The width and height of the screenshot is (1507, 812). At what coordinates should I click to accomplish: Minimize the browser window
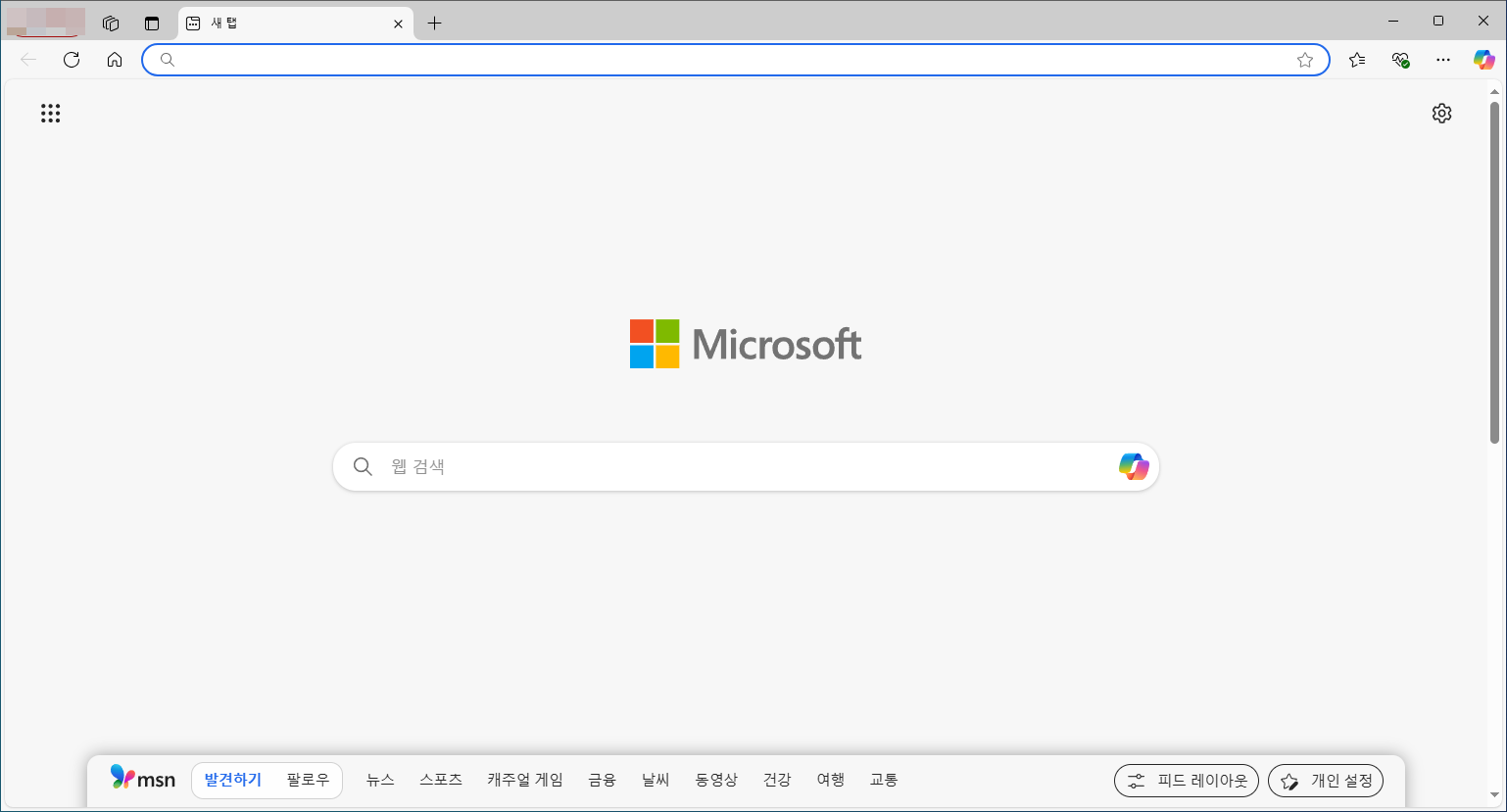click(x=1393, y=21)
